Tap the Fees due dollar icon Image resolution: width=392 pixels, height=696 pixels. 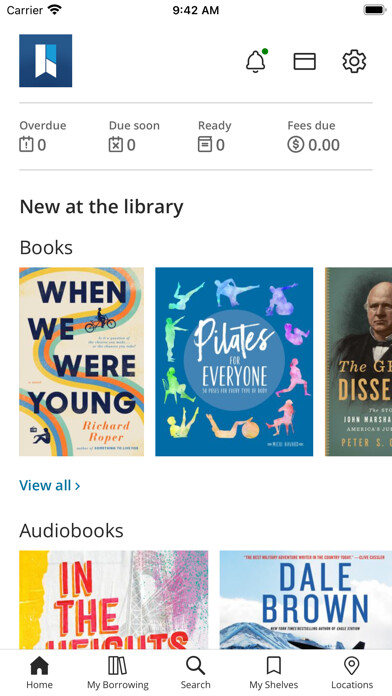tap(296, 145)
